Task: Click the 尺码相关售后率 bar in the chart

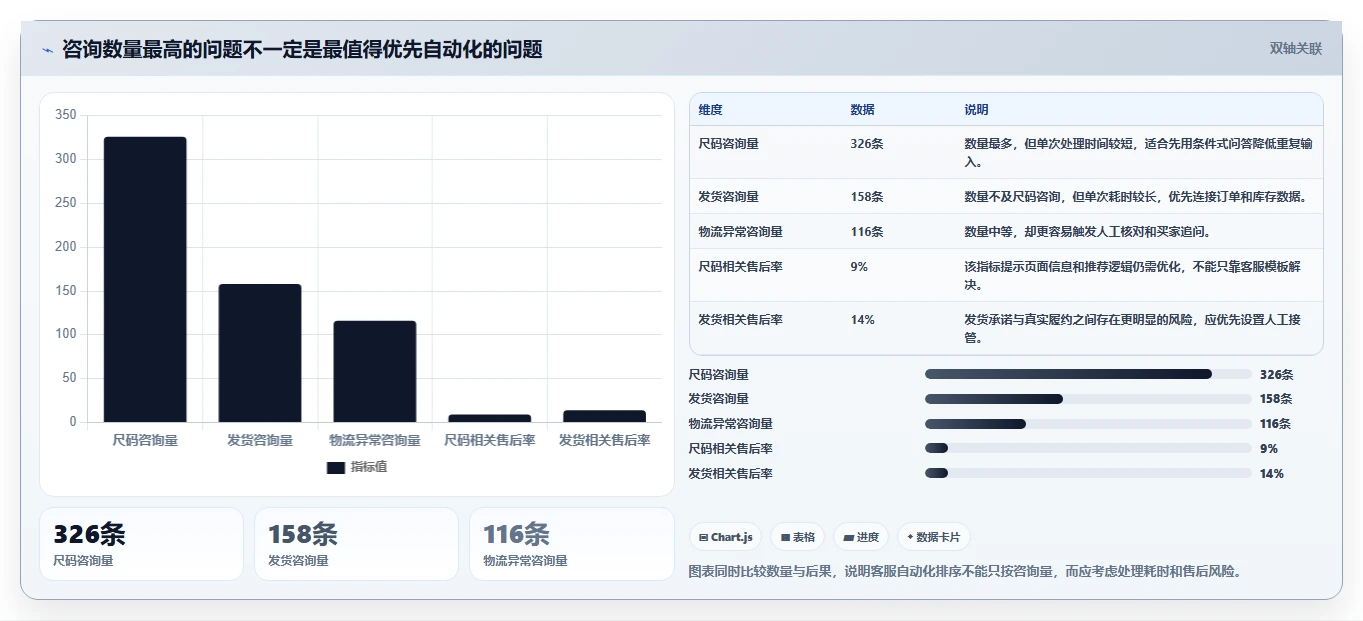Action: 490,418
